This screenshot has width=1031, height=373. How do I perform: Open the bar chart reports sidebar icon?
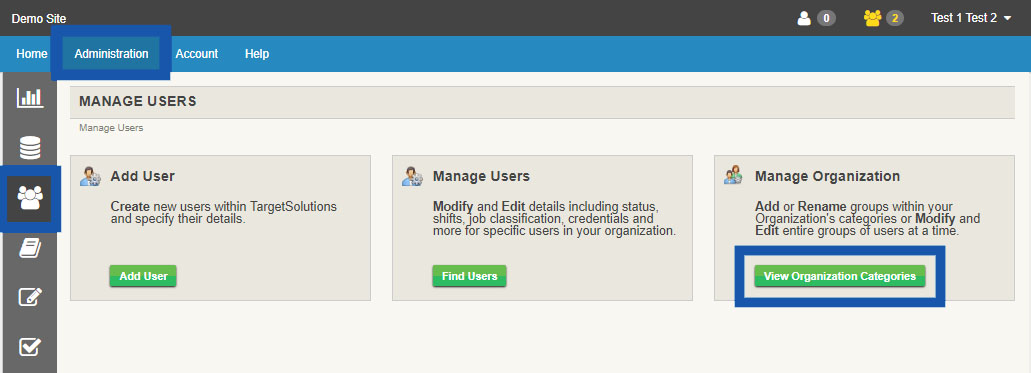30,98
